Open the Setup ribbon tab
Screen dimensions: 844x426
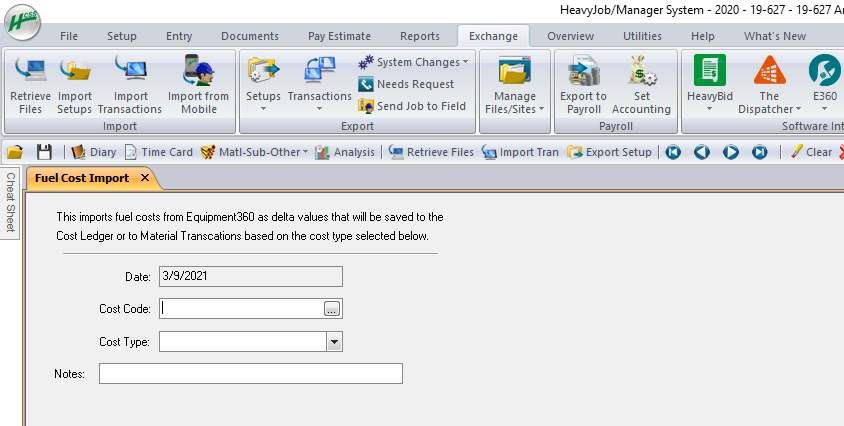(x=122, y=36)
